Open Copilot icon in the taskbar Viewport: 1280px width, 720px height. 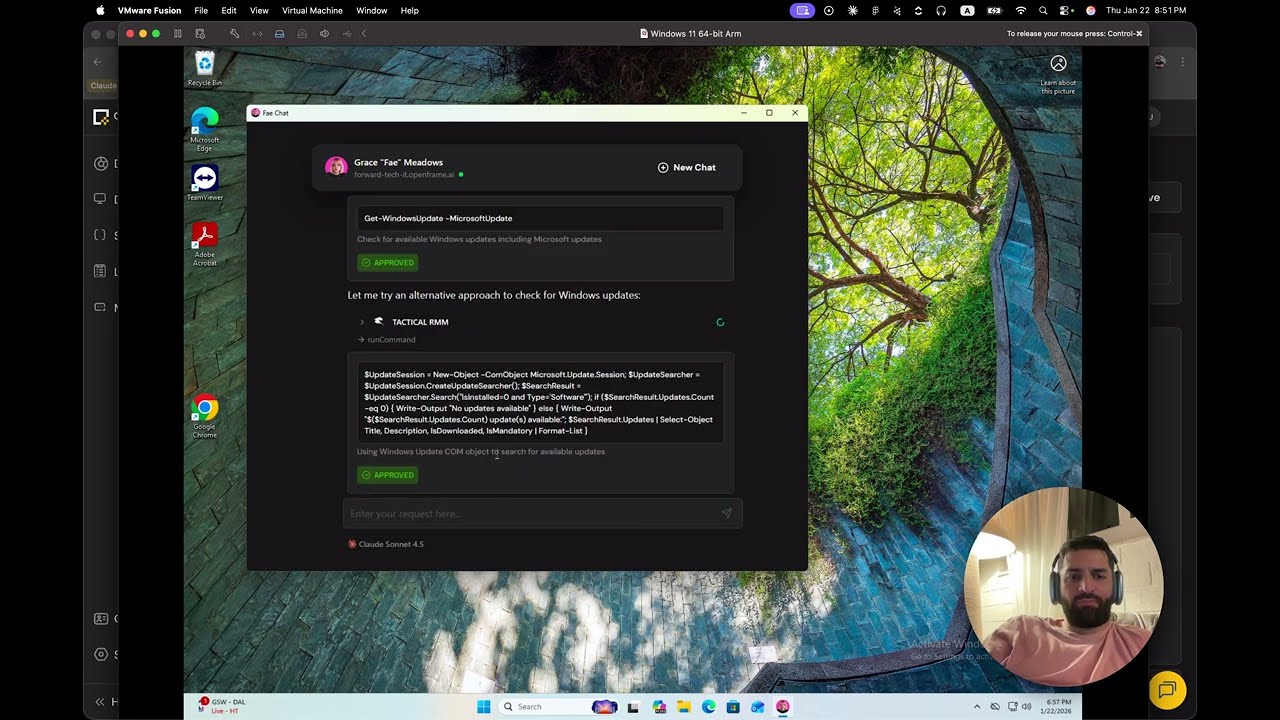[659, 707]
